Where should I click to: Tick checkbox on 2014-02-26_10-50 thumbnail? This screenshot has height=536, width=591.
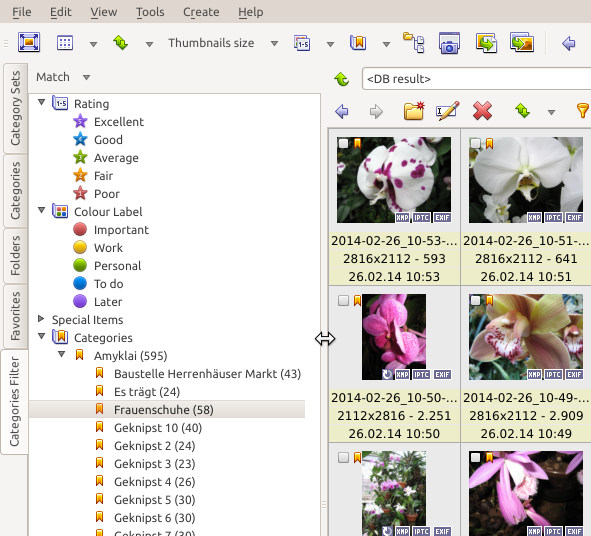pos(343,300)
